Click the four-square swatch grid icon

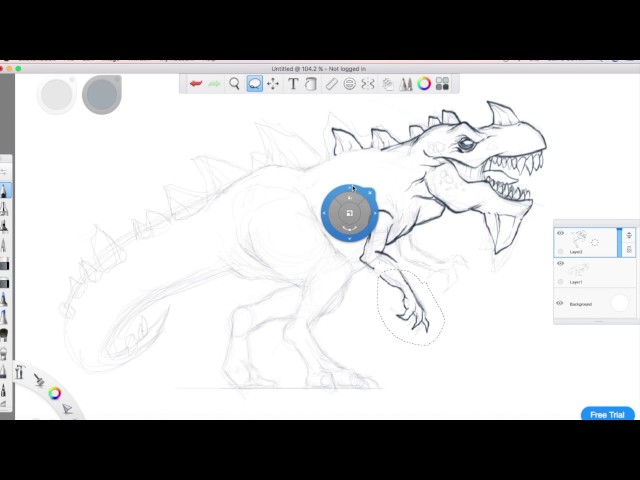point(442,84)
